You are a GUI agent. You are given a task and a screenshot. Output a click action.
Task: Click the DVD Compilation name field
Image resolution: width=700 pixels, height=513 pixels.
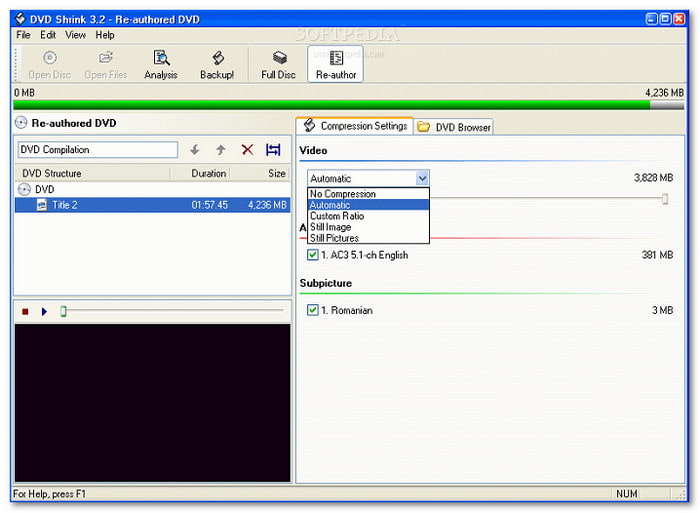[x=98, y=150]
